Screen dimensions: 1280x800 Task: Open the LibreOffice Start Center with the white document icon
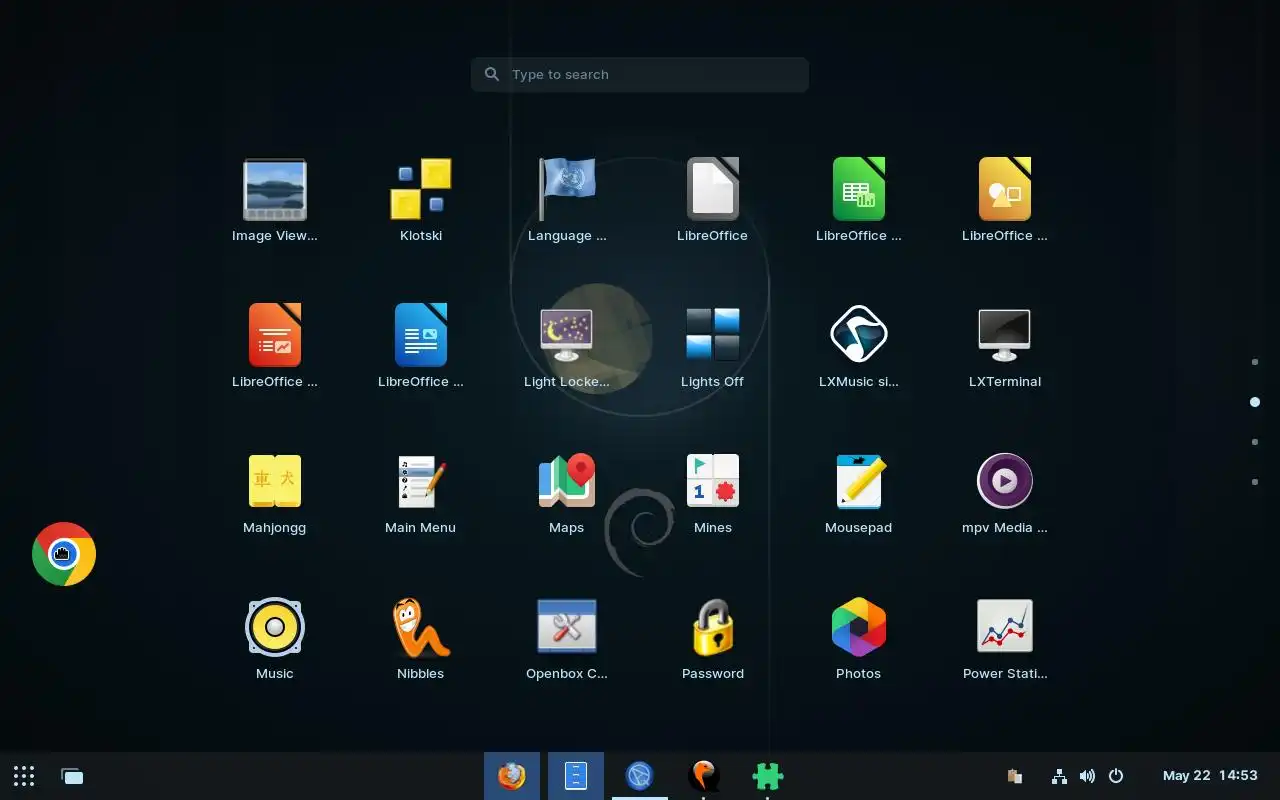pos(713,190)
